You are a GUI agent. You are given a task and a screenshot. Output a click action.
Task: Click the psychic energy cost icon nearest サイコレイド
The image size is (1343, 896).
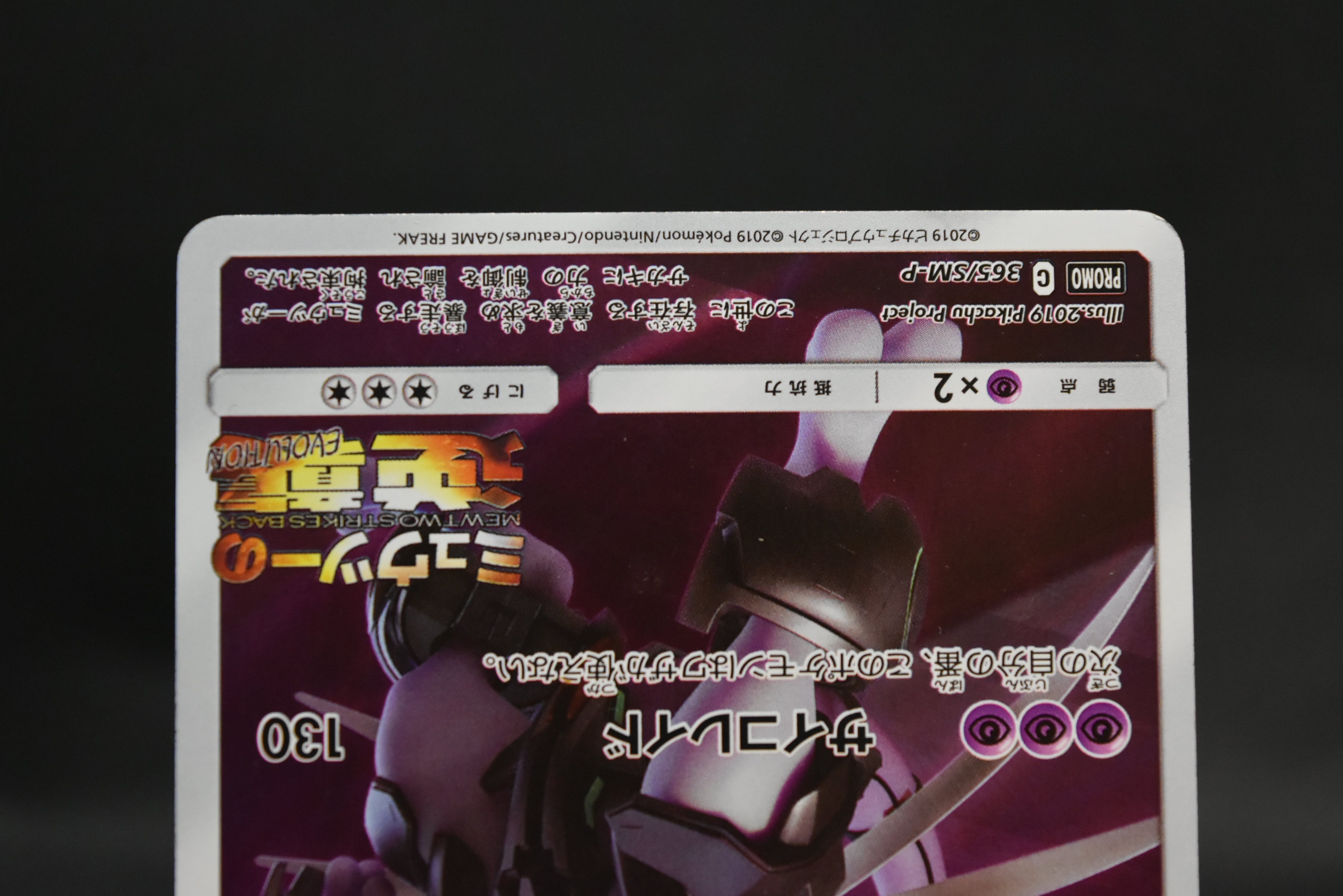988,730
